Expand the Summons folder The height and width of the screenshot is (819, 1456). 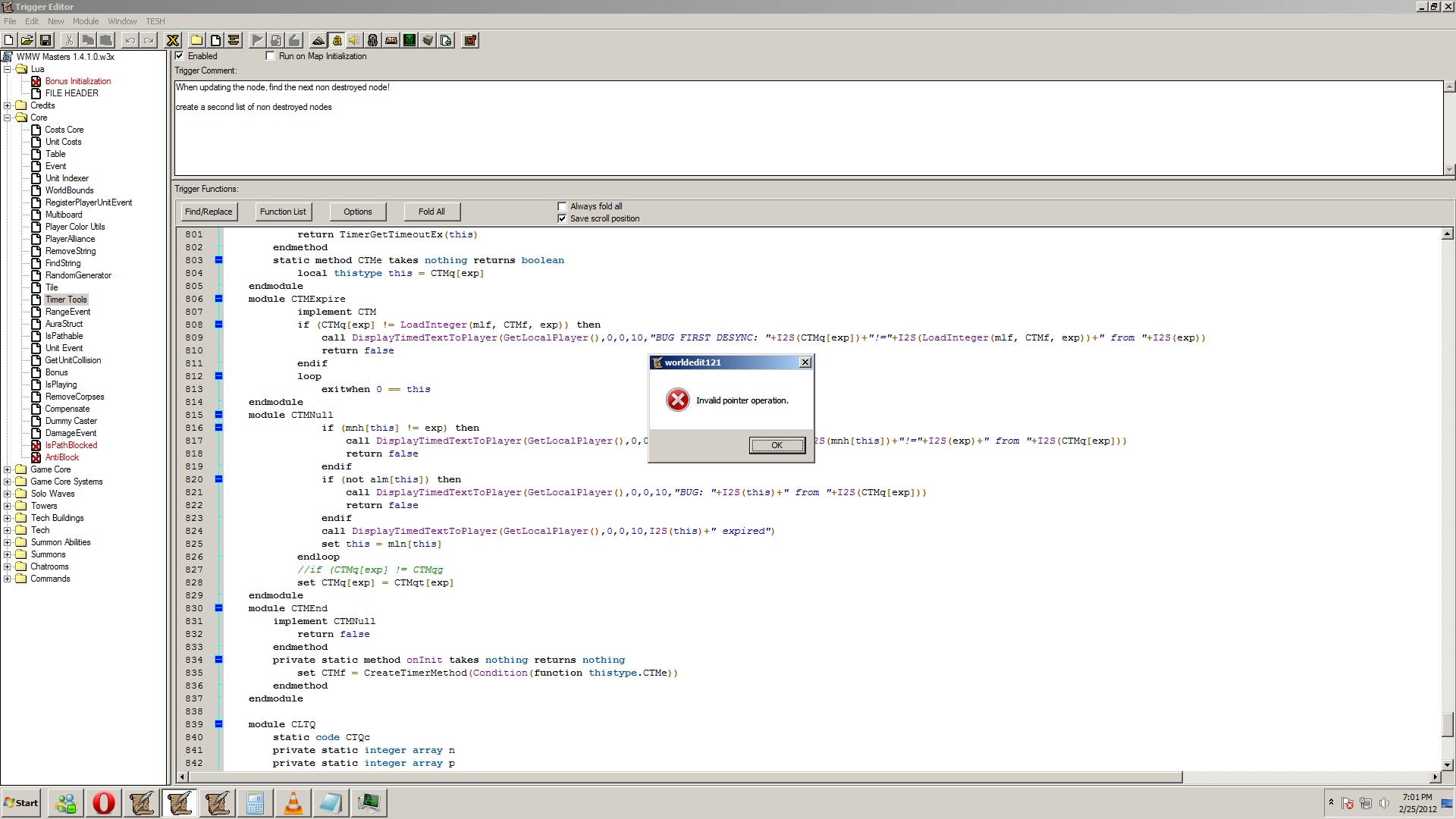pos(8,554)
